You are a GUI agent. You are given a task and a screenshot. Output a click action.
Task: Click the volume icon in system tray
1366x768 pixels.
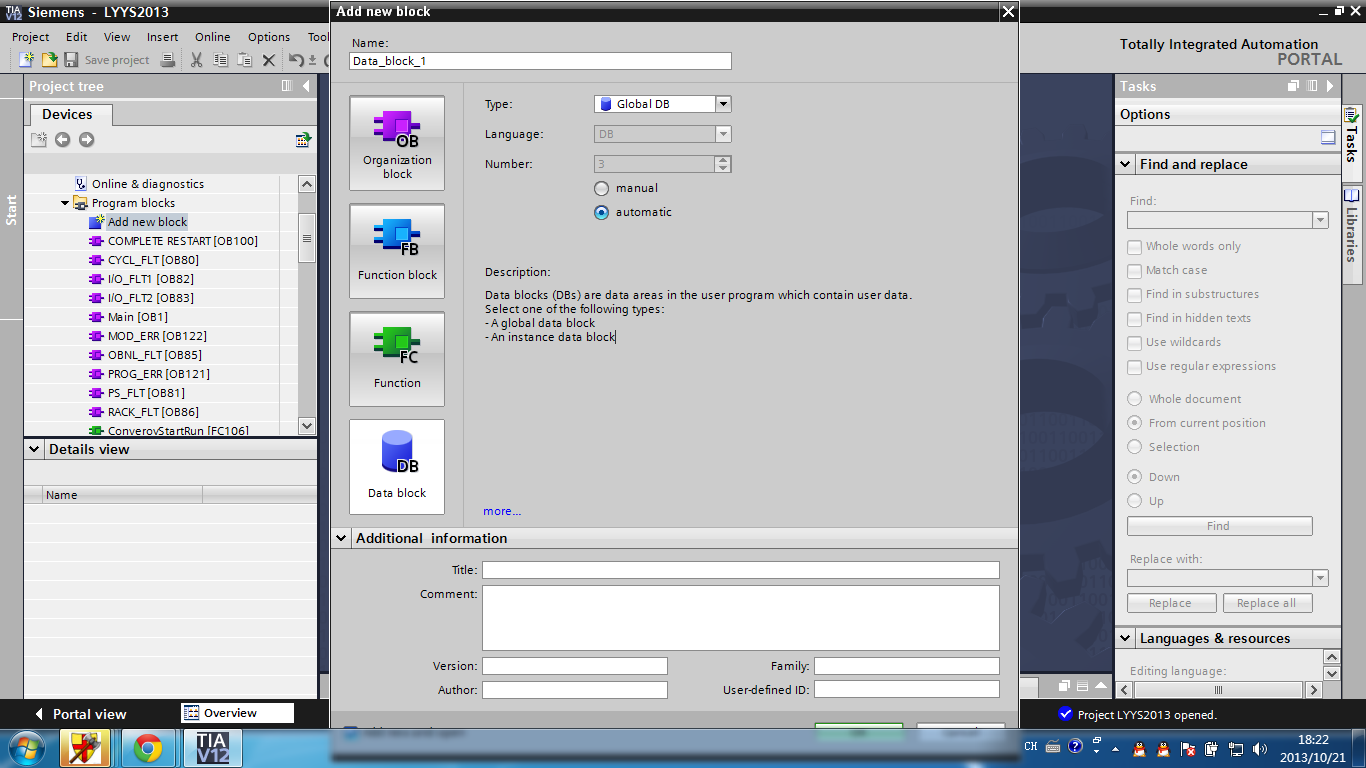pos(1259,748)
